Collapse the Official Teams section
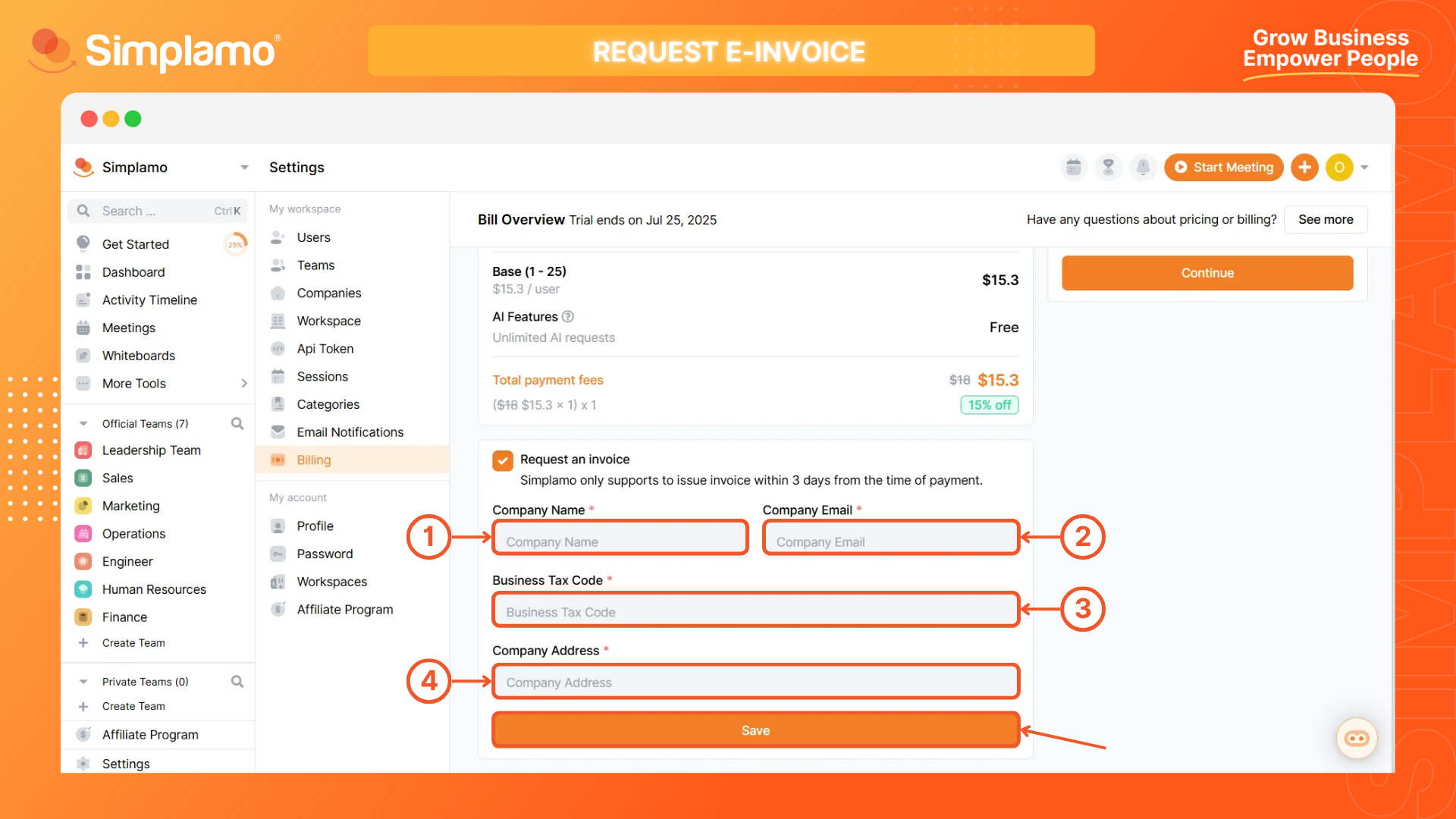 coord(83,424)
